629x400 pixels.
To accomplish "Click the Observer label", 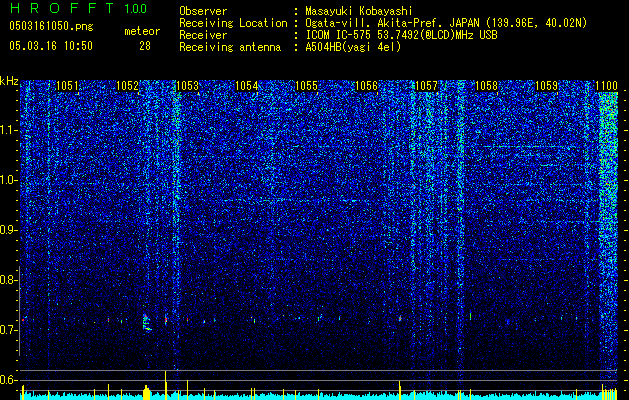I will [203, 11].
